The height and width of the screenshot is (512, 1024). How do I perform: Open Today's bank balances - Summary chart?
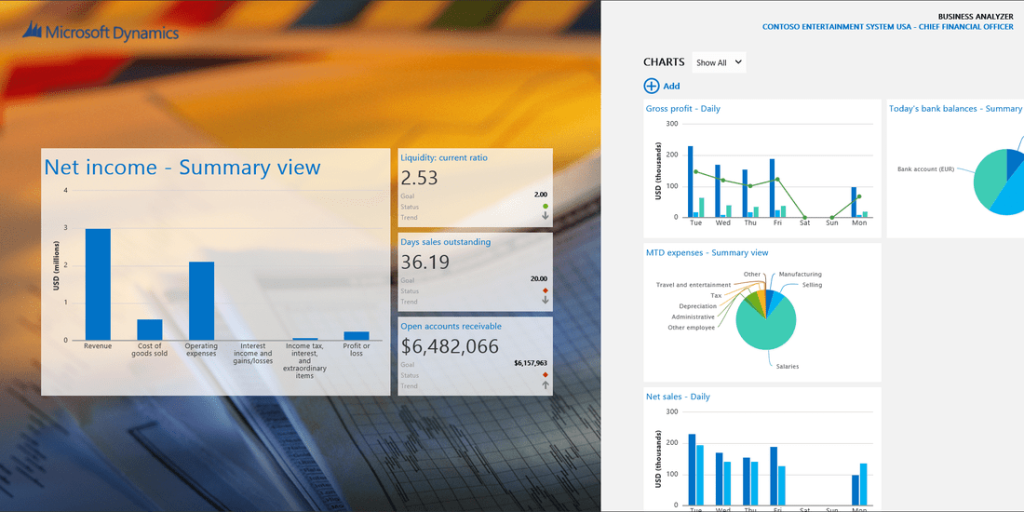(955, 109)
